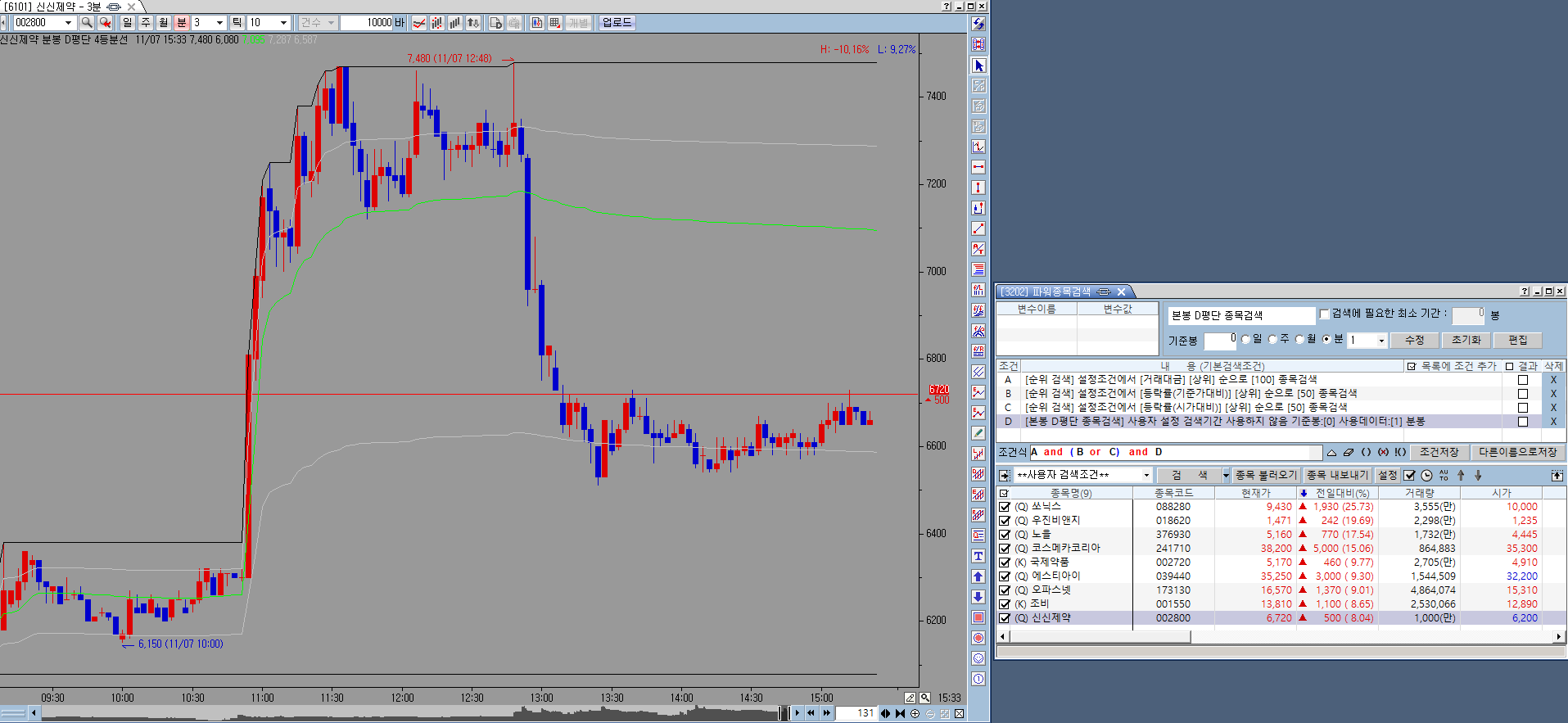Open the 사용자 검색조건 dropdown list
Viewport: 1568px width, 723px height.
[1145, 475]
